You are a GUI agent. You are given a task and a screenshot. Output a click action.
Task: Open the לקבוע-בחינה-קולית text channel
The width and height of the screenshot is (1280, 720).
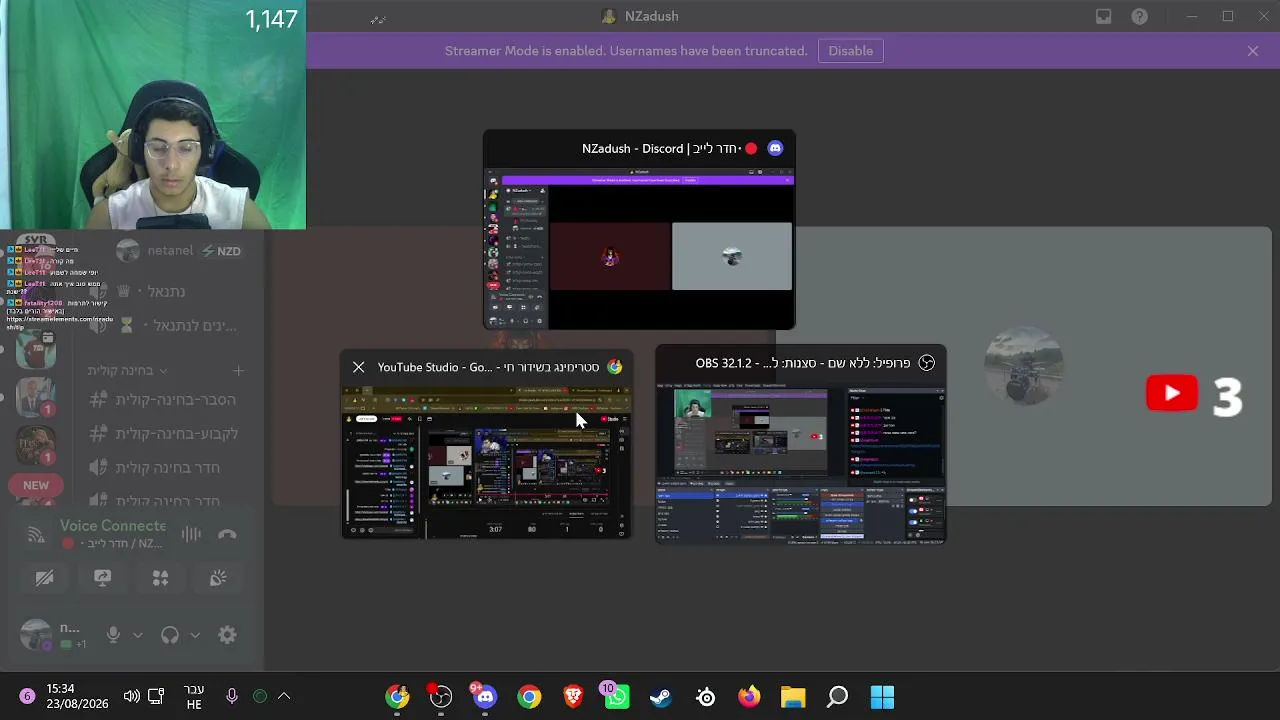(164, 434)
